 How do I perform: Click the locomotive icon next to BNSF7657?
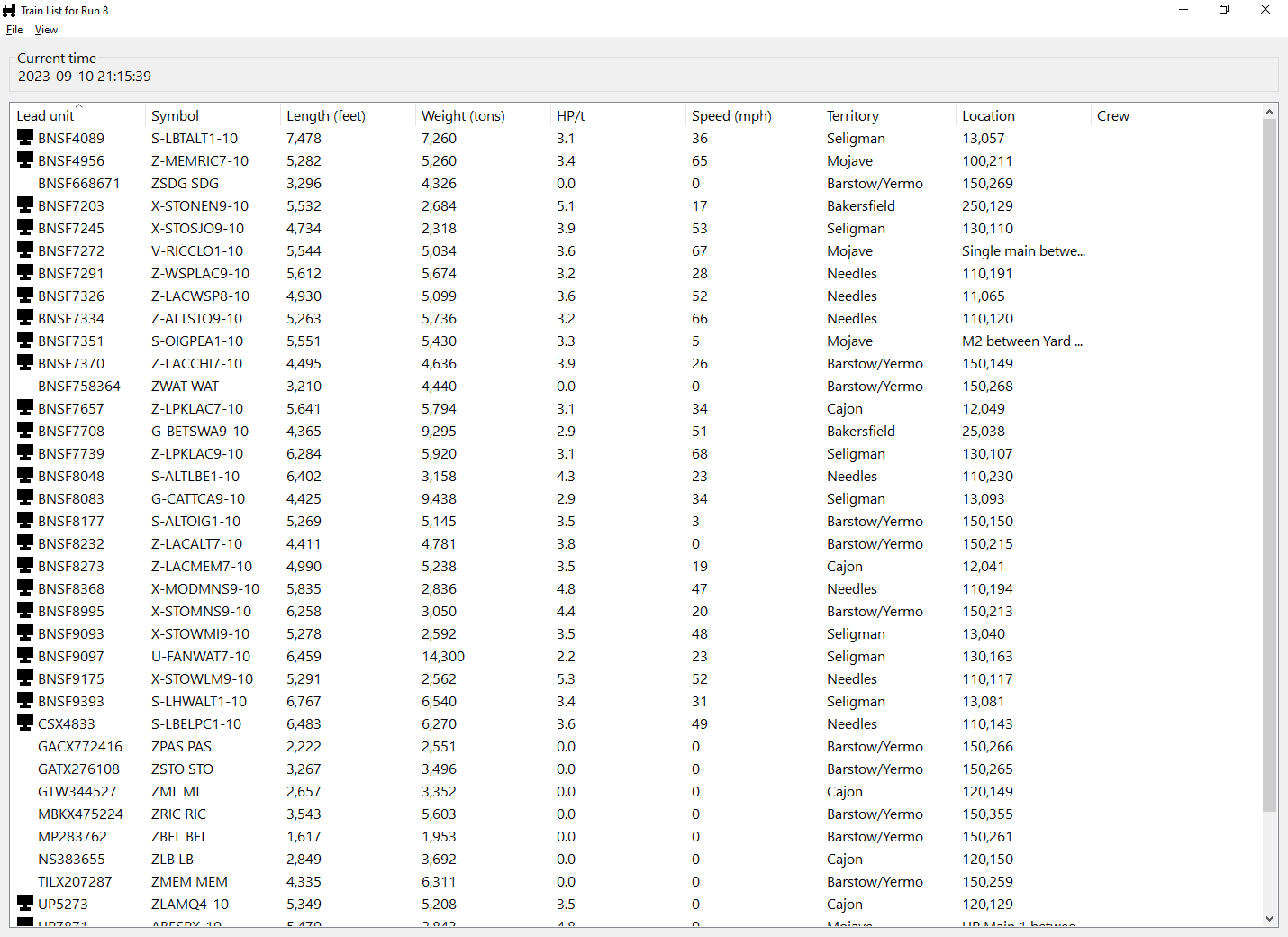coord(25,408)
